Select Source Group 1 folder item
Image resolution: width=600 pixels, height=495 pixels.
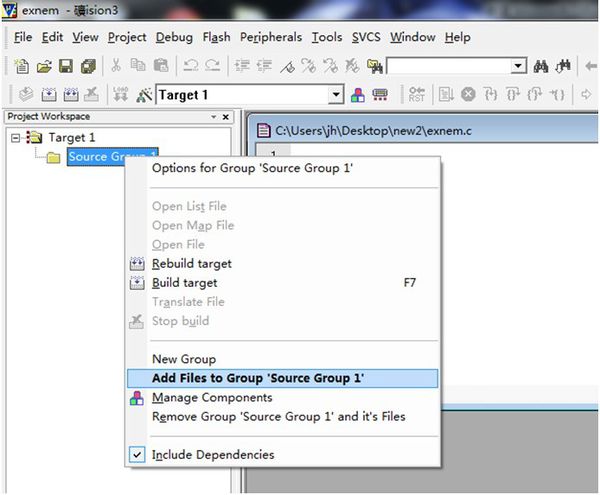97,157
